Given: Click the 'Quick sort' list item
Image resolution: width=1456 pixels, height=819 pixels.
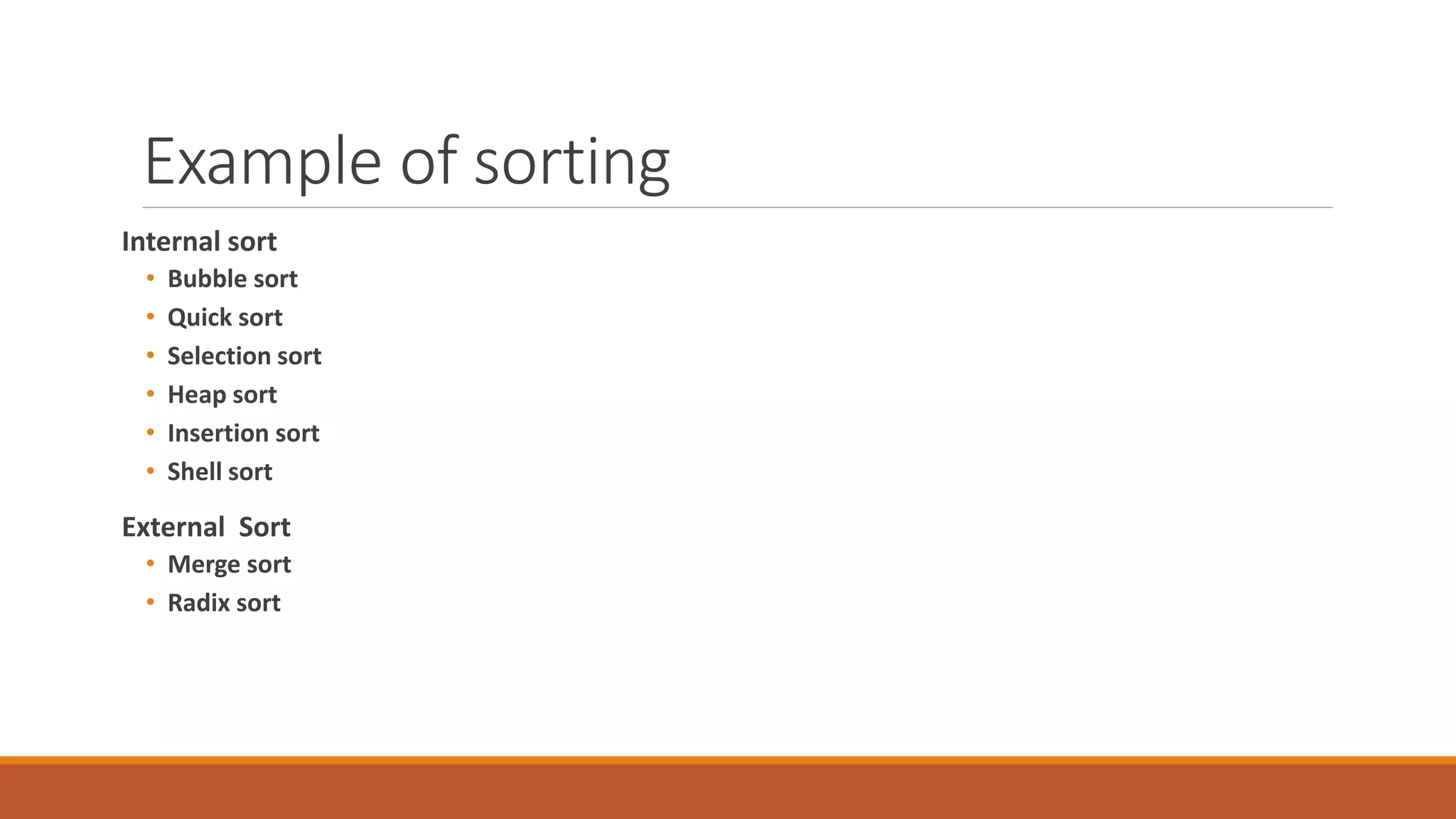Looking at the screenshot, I should [225, 317].
